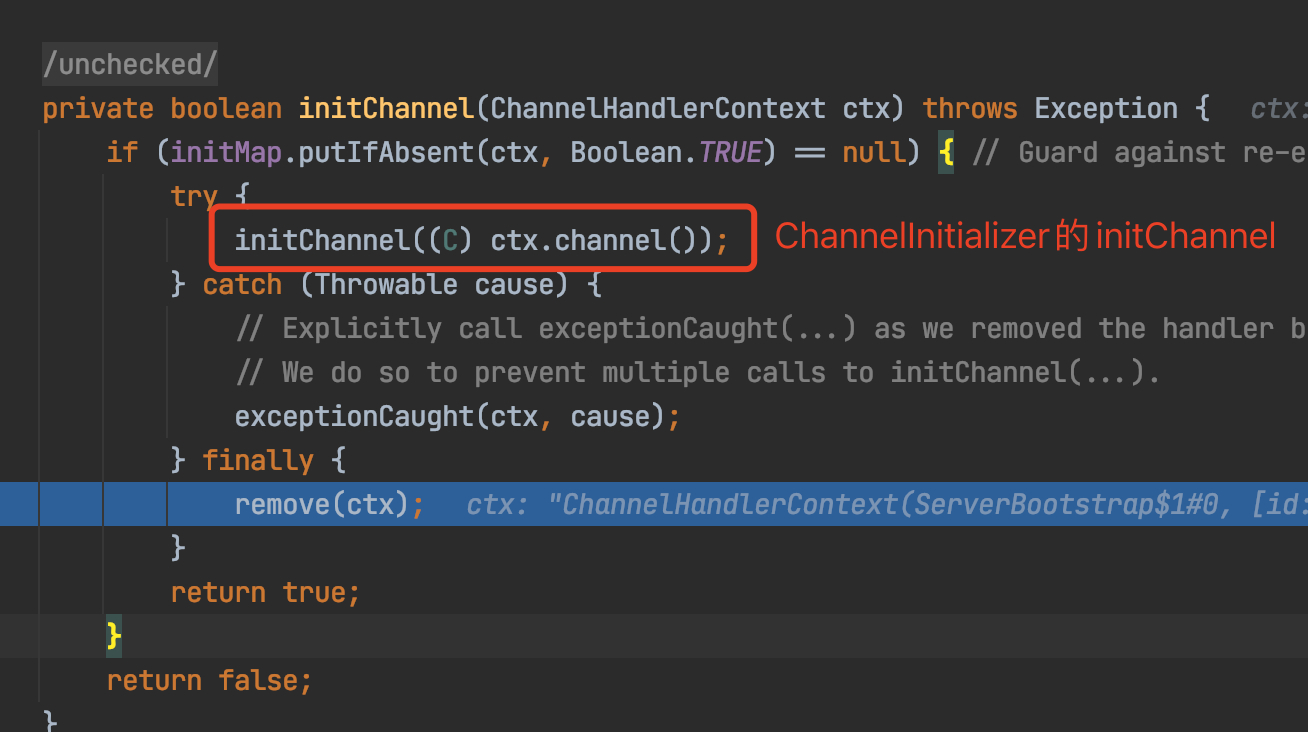This screenshot has width=1308, height=732.
Task: Click the 'Exception' type after throws
Action: point(1106,108)
